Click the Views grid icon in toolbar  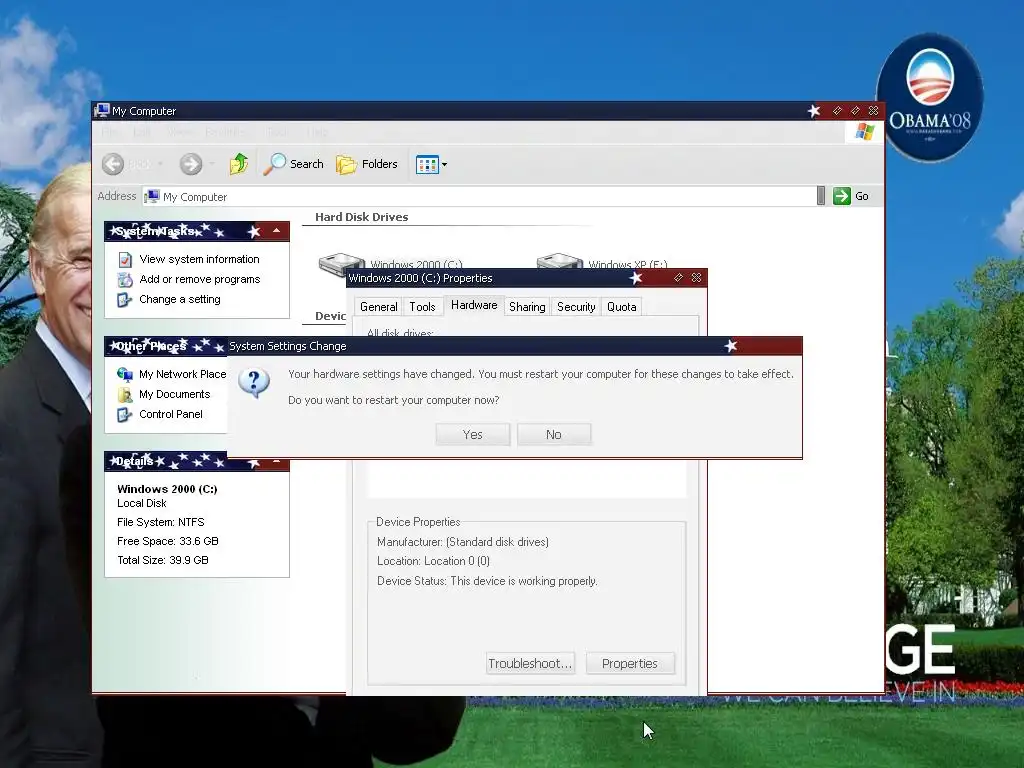[427, 165]
